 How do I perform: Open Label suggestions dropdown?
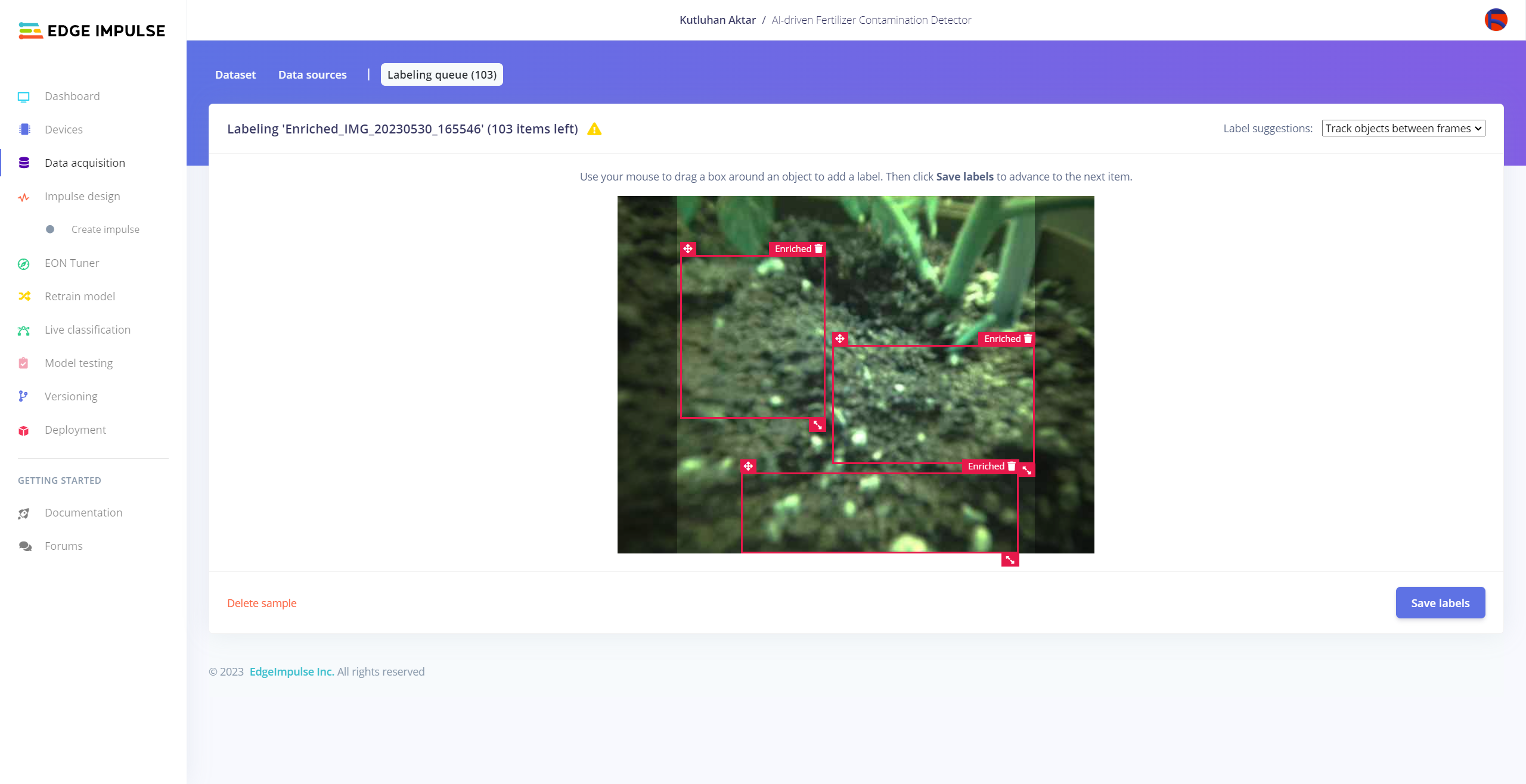(x=1403, y=129)
